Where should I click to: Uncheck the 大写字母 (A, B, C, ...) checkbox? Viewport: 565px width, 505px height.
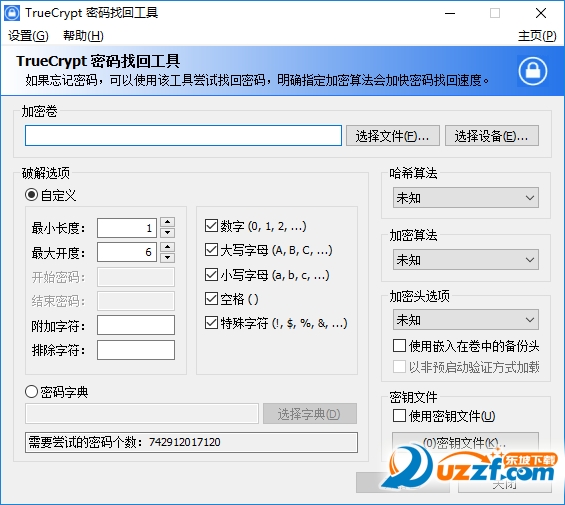(211, 249)
